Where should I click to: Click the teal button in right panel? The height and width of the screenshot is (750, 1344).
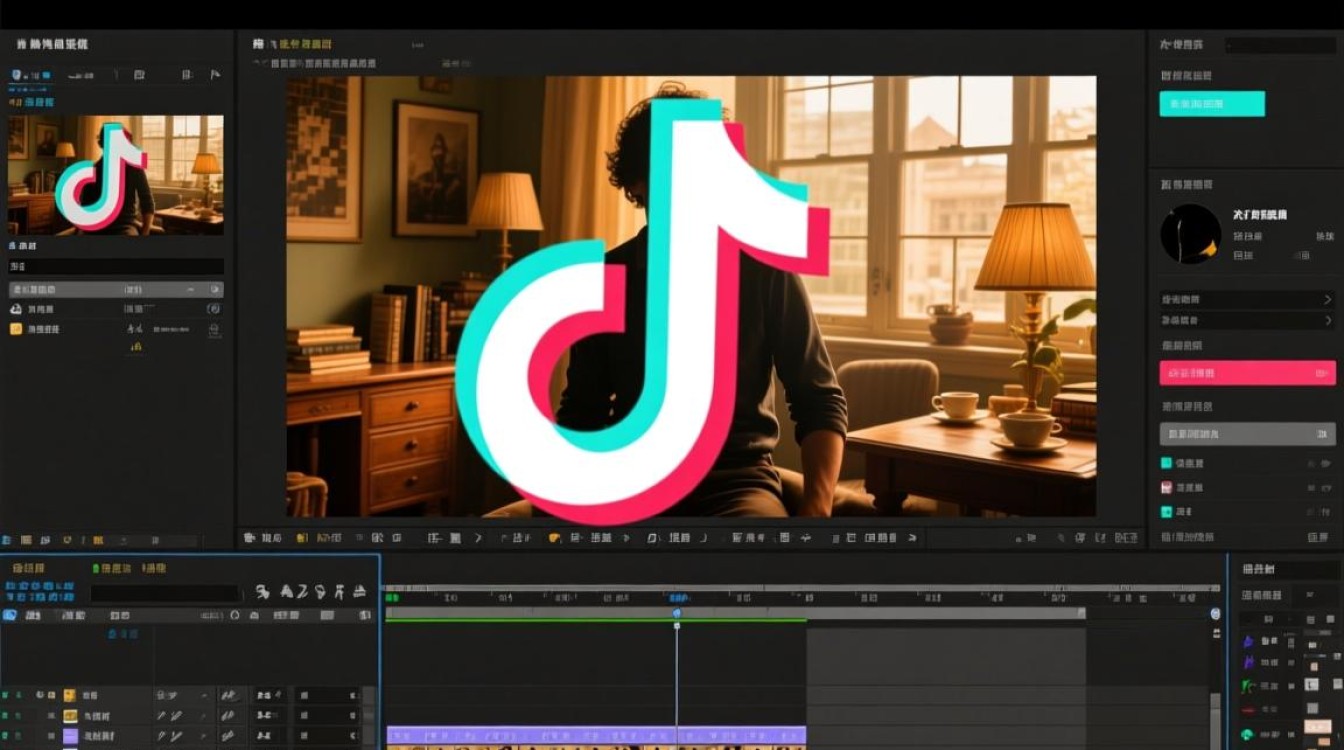point(1212,104)
